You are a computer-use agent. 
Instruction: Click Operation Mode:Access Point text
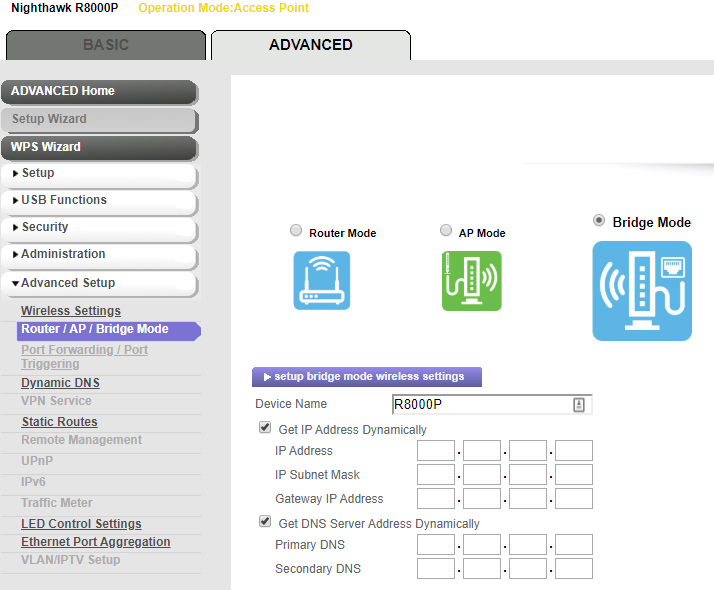click(x=223, y=8)
